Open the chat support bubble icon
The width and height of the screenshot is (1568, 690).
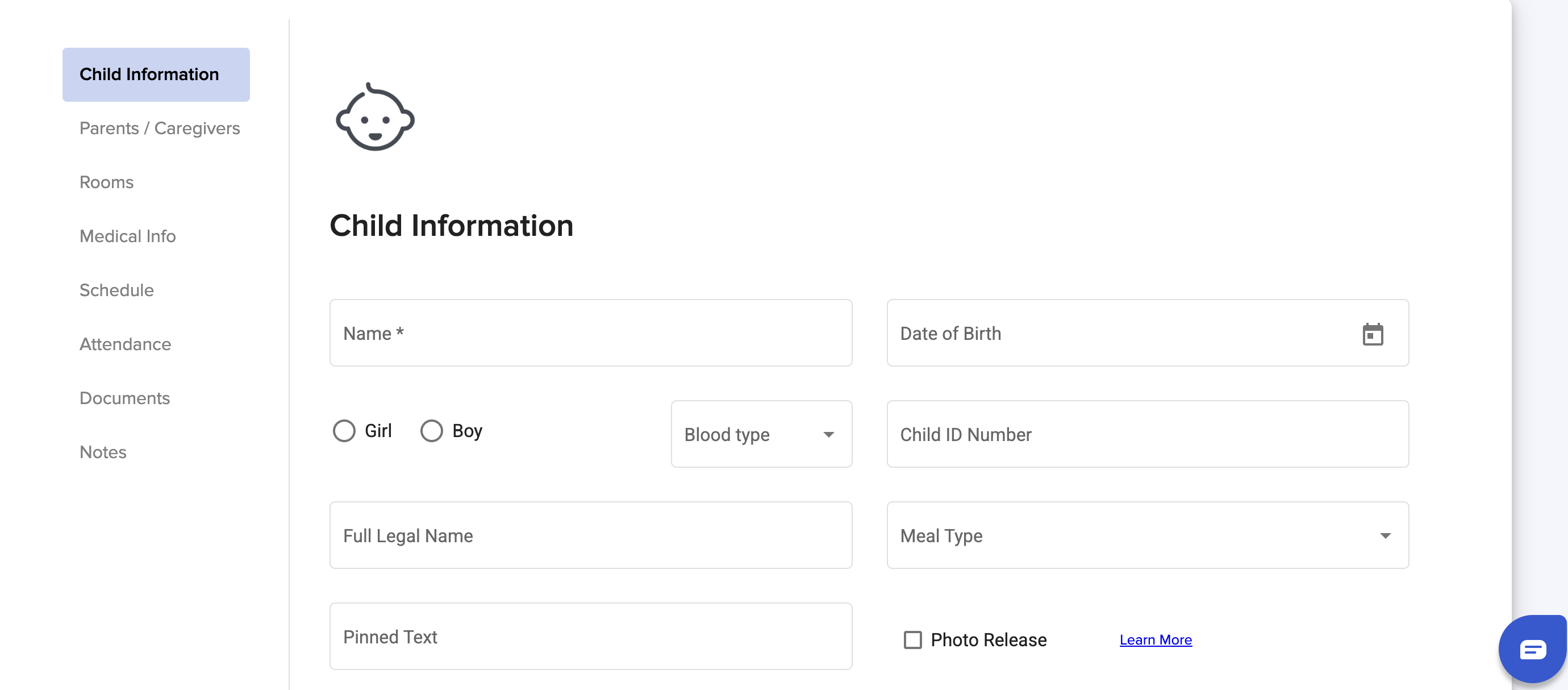click(x=1532, y=649)
